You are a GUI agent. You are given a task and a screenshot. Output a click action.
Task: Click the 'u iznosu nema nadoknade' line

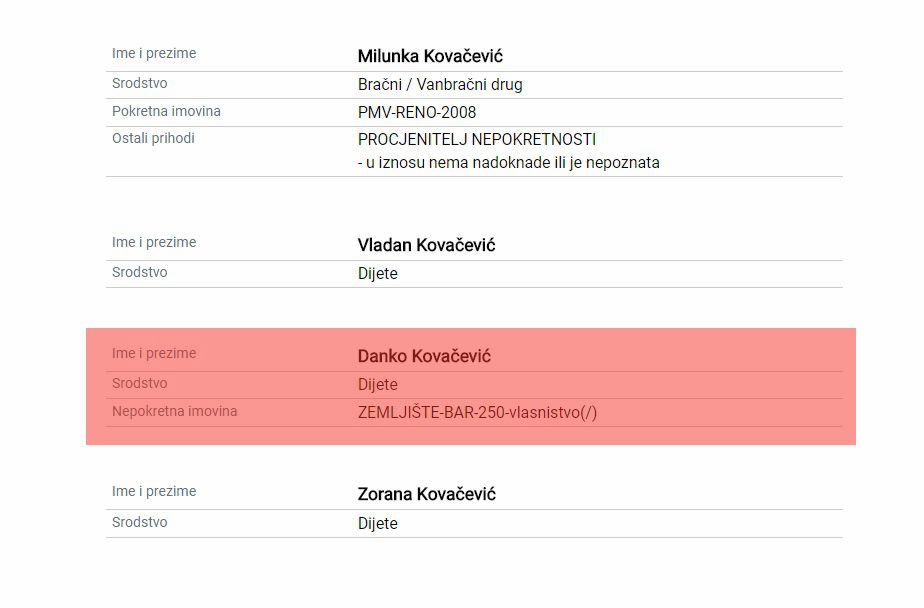click(x=509, y=163)
